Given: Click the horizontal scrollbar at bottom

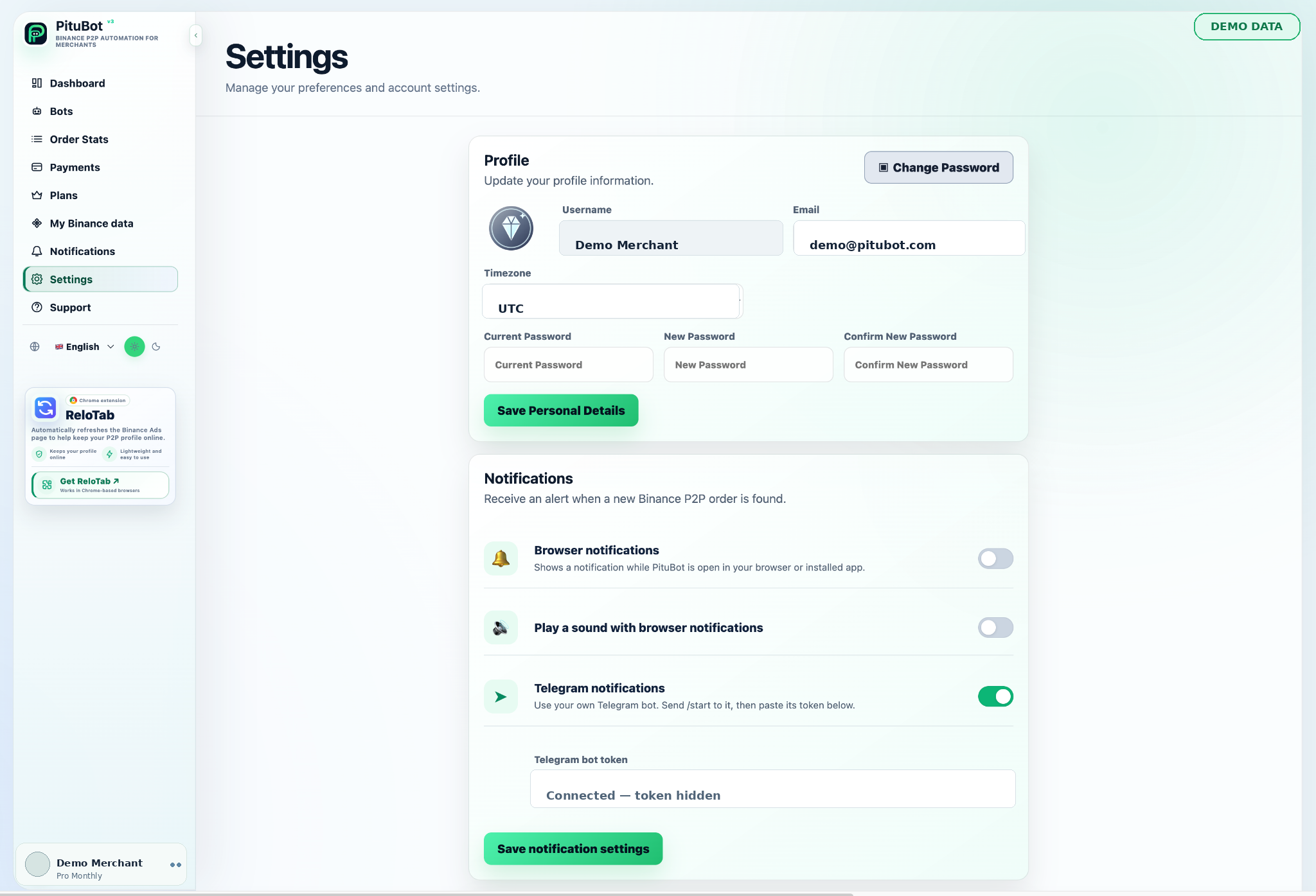Looking at the screenshot, I should [x=427, y=893].
